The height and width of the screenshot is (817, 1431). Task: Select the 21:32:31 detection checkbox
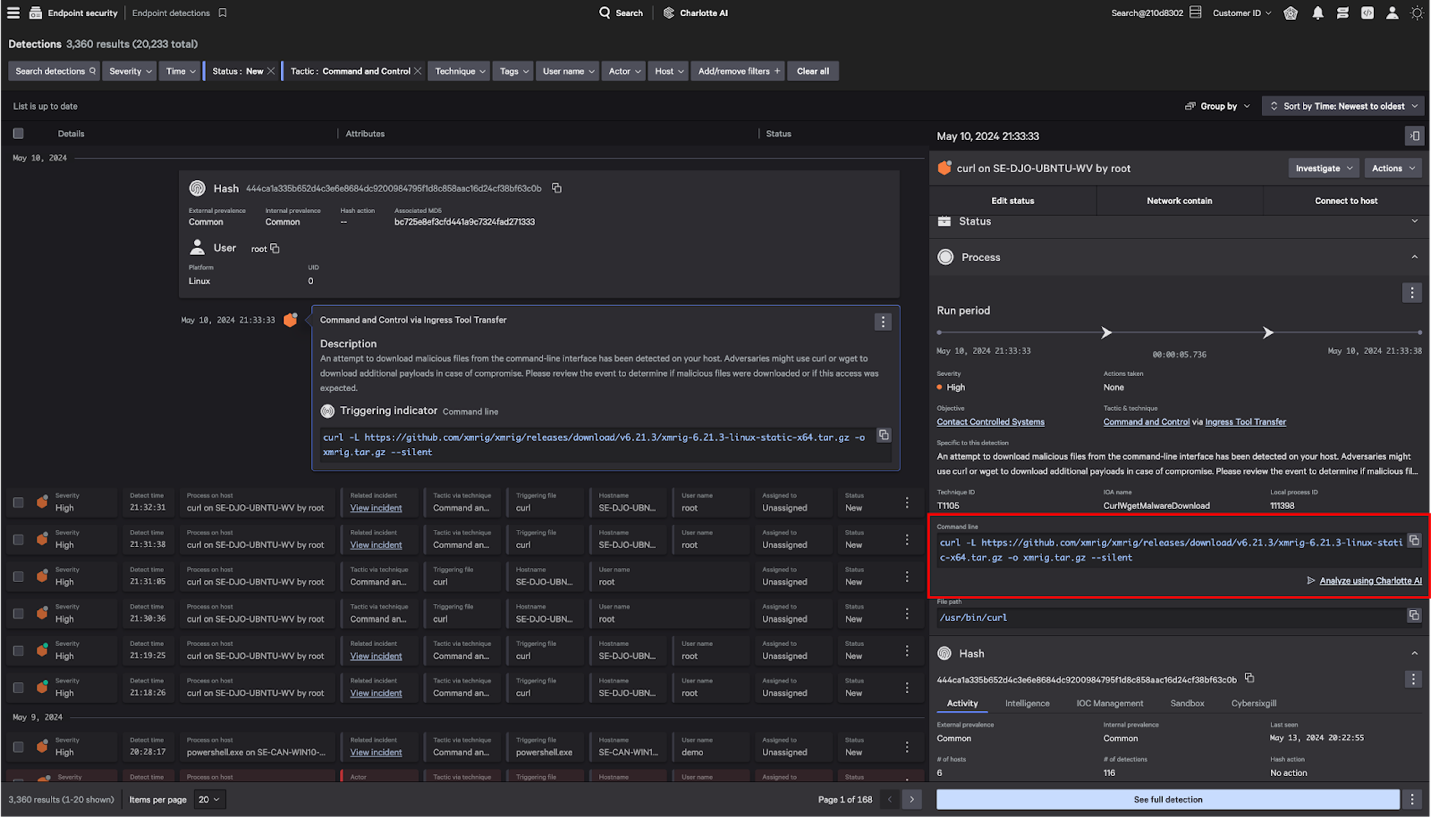click(x=18, y=502)
